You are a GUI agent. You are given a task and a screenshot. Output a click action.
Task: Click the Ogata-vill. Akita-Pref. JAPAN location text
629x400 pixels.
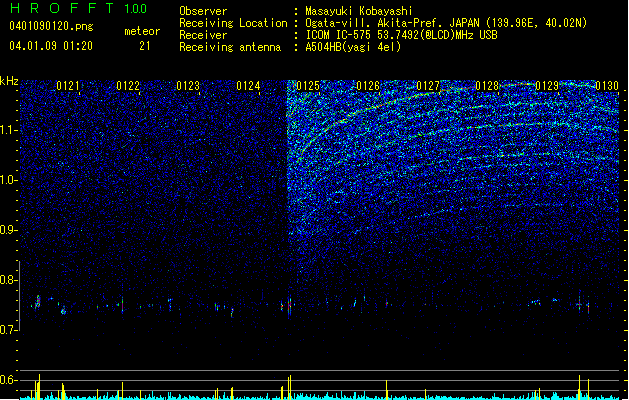tap(446, 23)
